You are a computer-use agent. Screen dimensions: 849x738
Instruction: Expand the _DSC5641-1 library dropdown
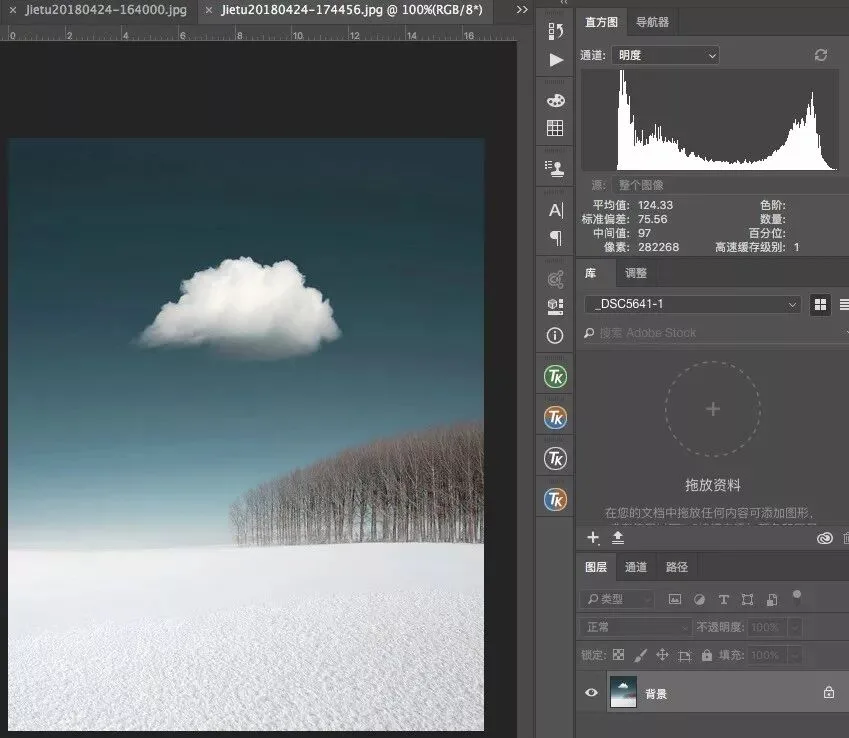pyautogui.click(x=693, y=304)
